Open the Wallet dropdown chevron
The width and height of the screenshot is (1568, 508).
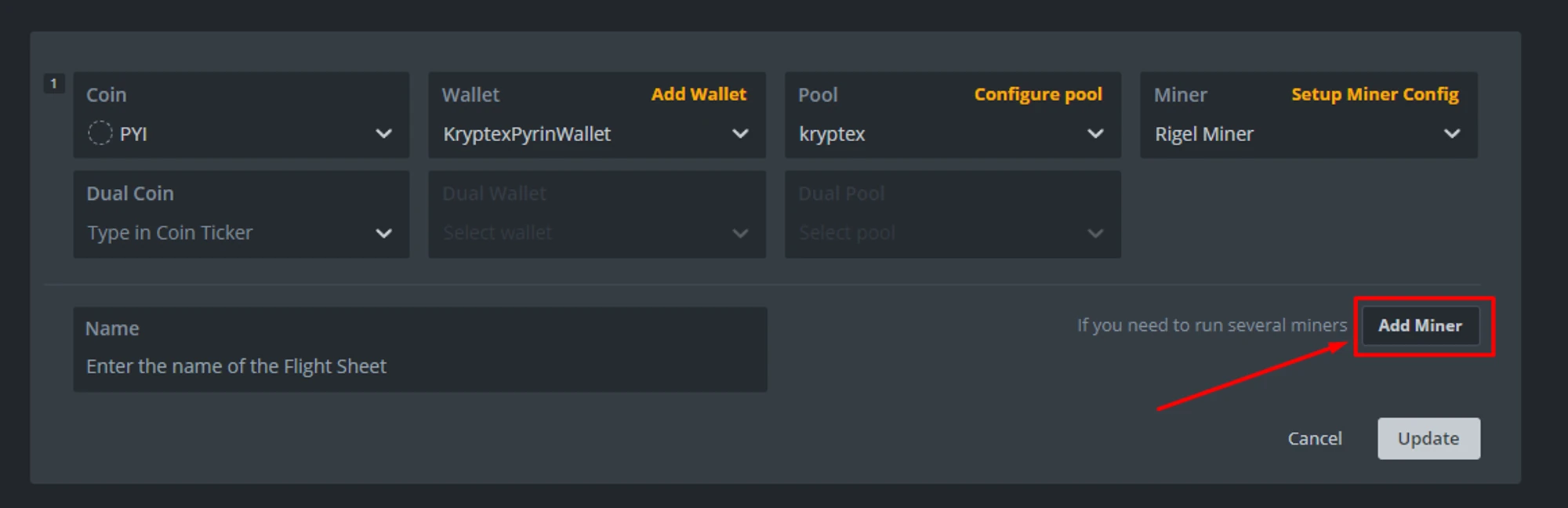(x=739, y=134)
